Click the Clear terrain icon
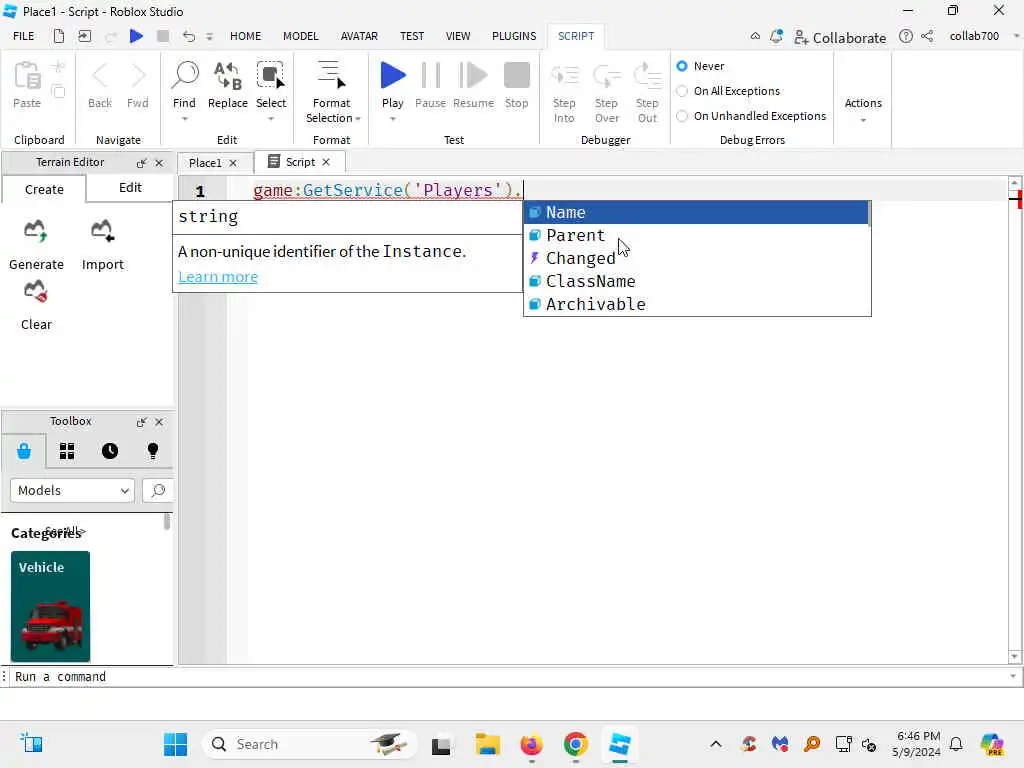This screenshot has width=1024, height=768. pos(36,291)
